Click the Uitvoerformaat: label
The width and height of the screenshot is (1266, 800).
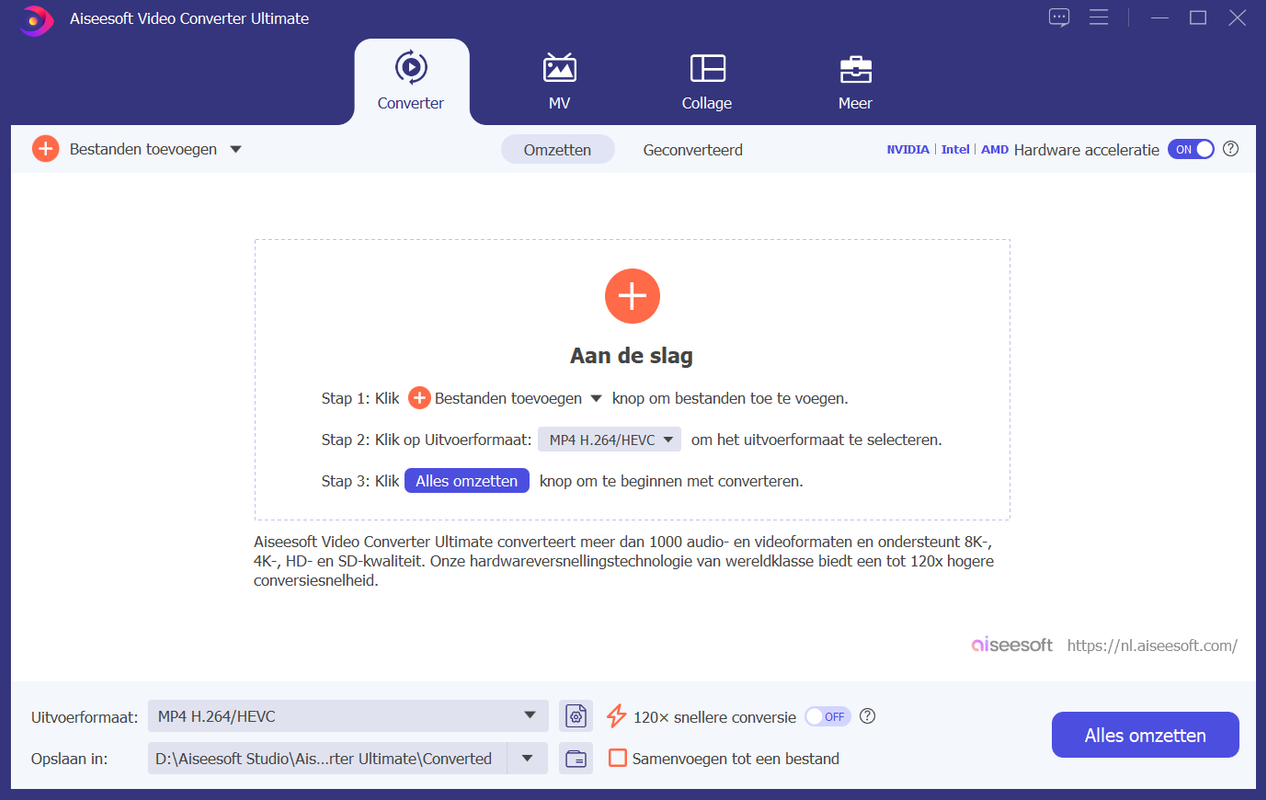coord(83,716)
